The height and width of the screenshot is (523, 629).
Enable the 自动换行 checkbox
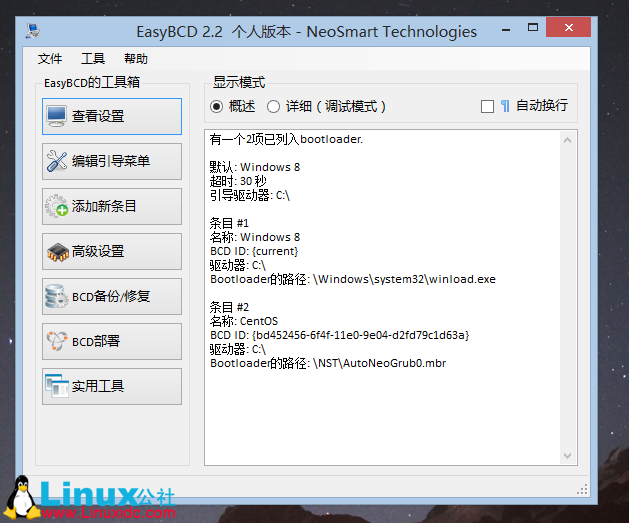point(487,107)
